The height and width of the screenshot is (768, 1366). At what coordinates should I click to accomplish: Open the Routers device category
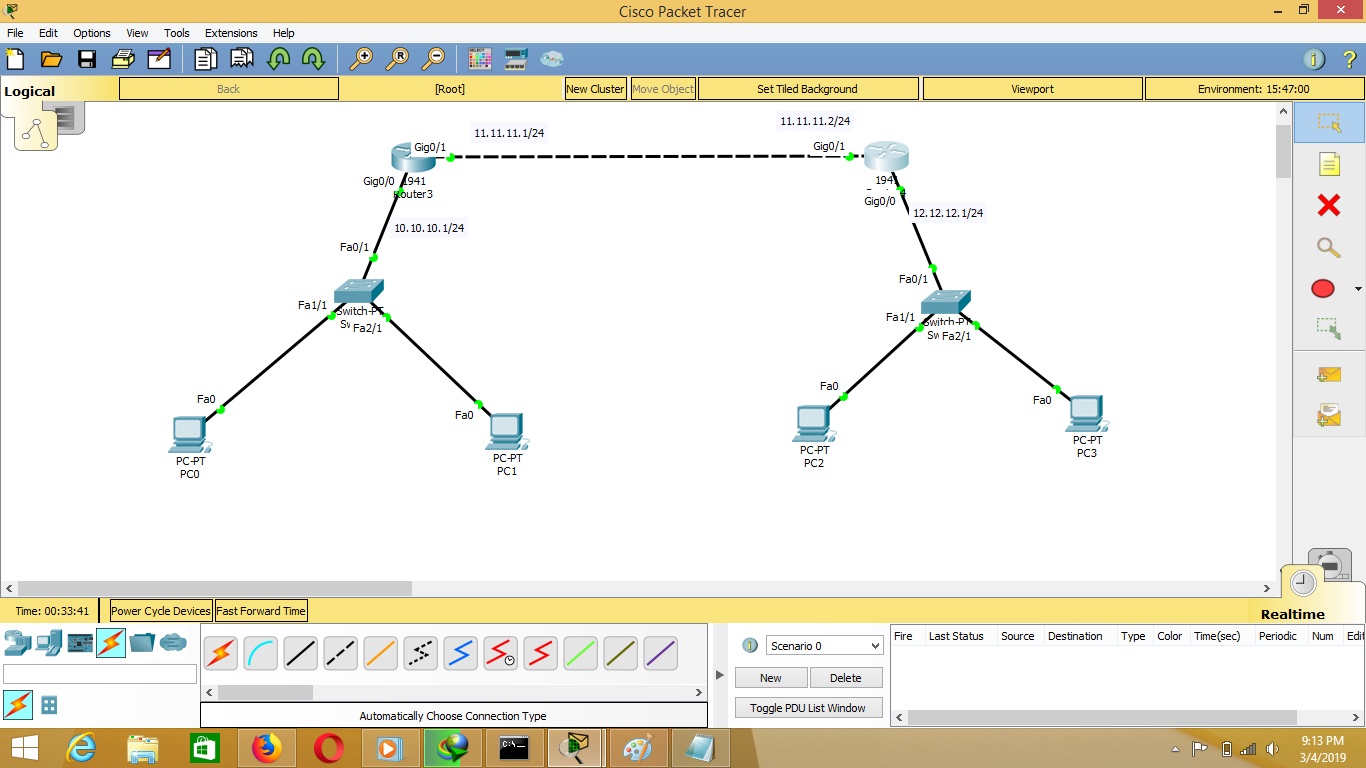[20, 643]
